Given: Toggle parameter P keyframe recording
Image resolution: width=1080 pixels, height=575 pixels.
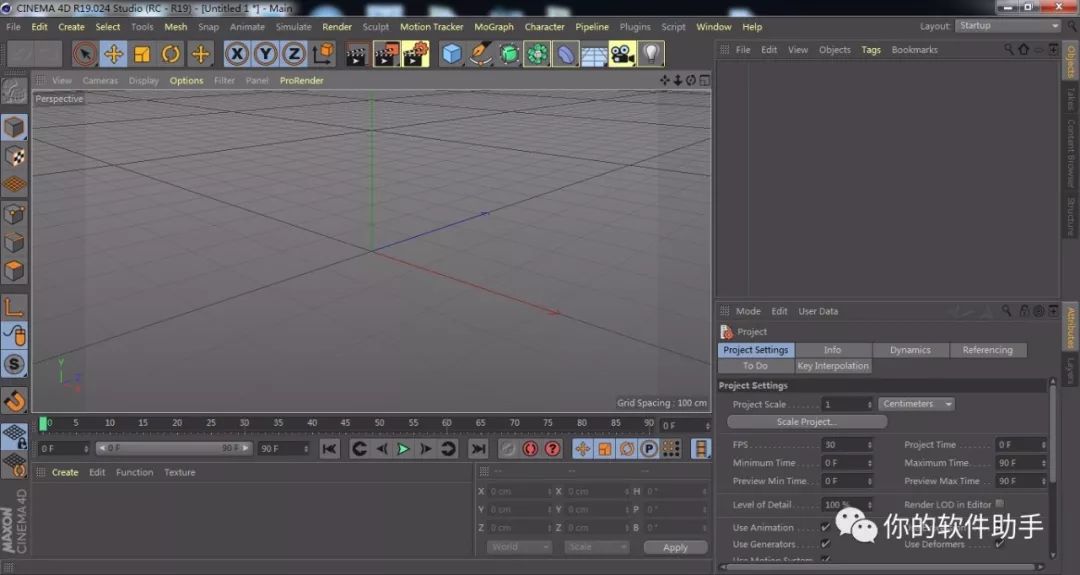Looking at the screenshot, I should [x=649, y=449].
